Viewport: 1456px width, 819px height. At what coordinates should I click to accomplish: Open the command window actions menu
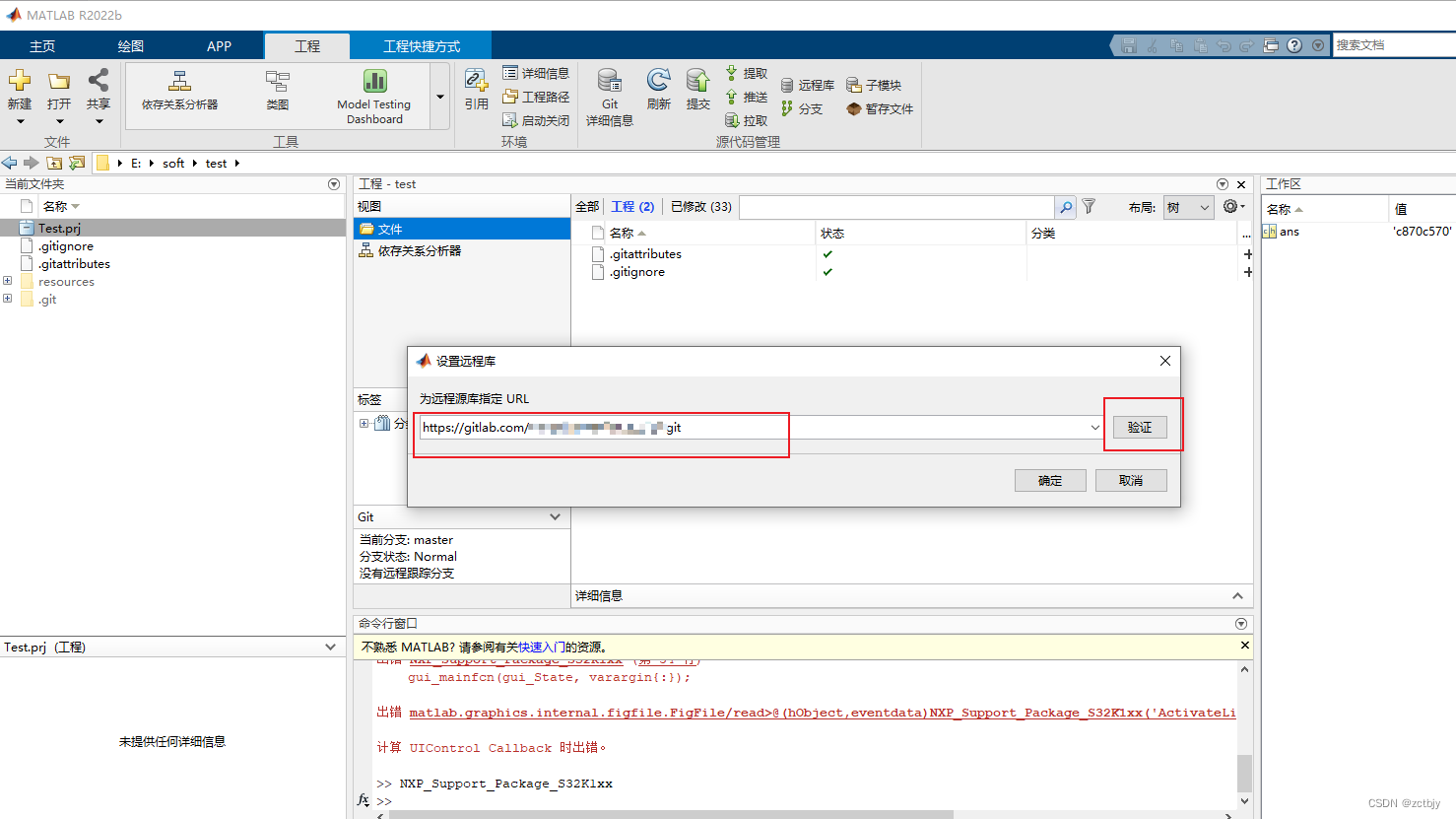click(x=1241, y=624)
